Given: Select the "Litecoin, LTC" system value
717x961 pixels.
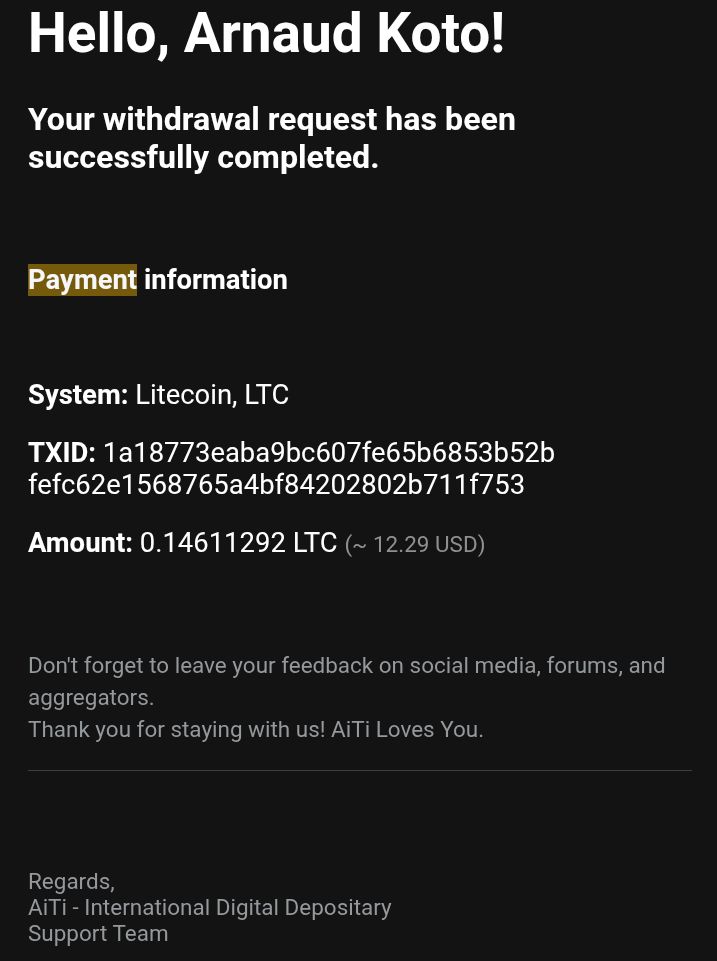Looking at the screenshot, I should [x=212, y=395].
